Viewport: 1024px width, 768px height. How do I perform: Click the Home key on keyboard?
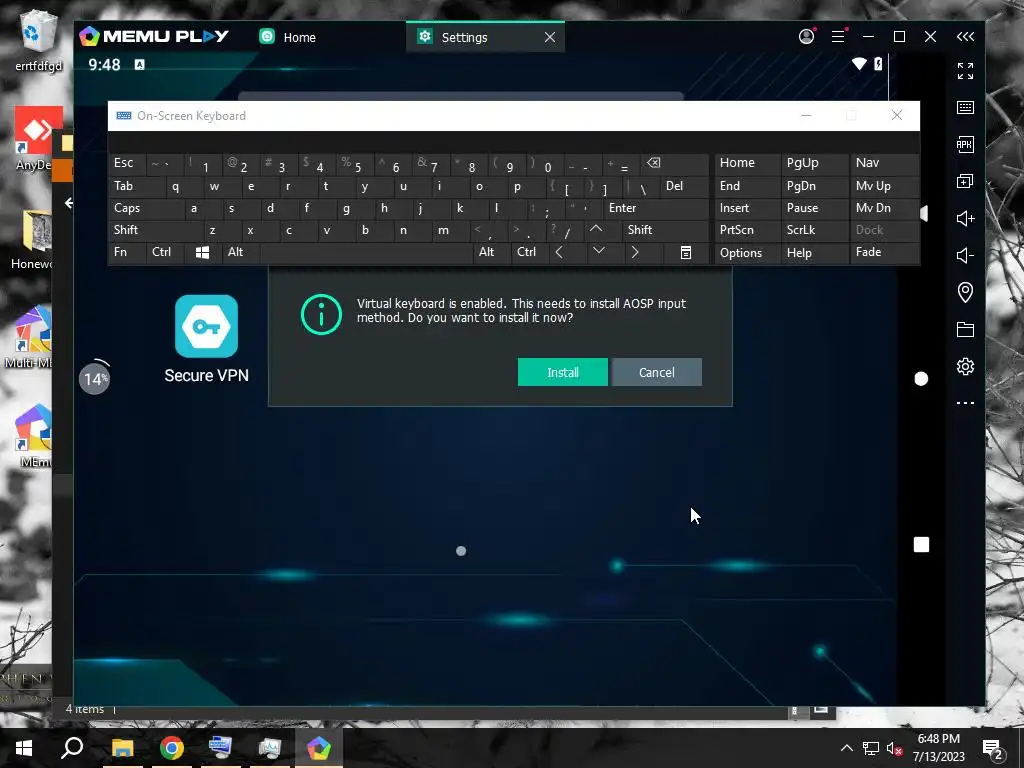[x=747, y=163]
